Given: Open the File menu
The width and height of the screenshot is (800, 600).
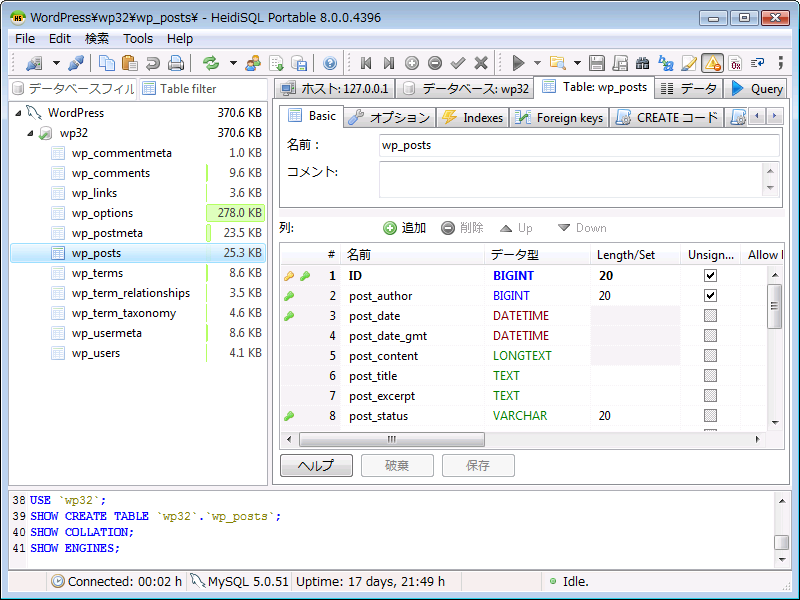Looking at the screenshot, I should tap(25, 39).
